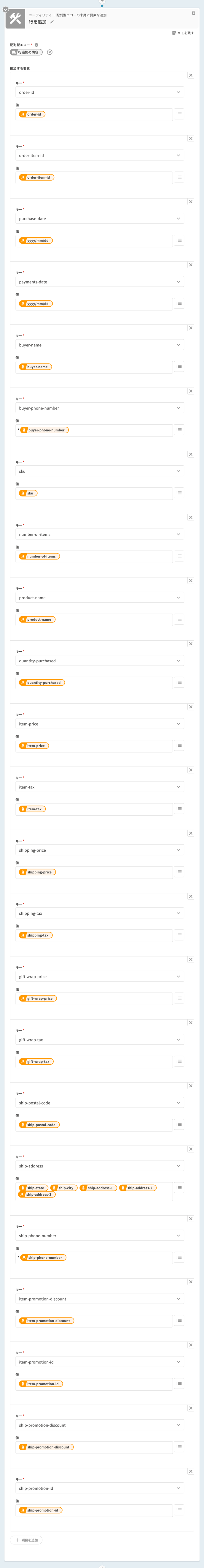This screenshot has height=1568, width=204.
Task: Select the ship-promotion-id value pill
Action: (41, 1510)
